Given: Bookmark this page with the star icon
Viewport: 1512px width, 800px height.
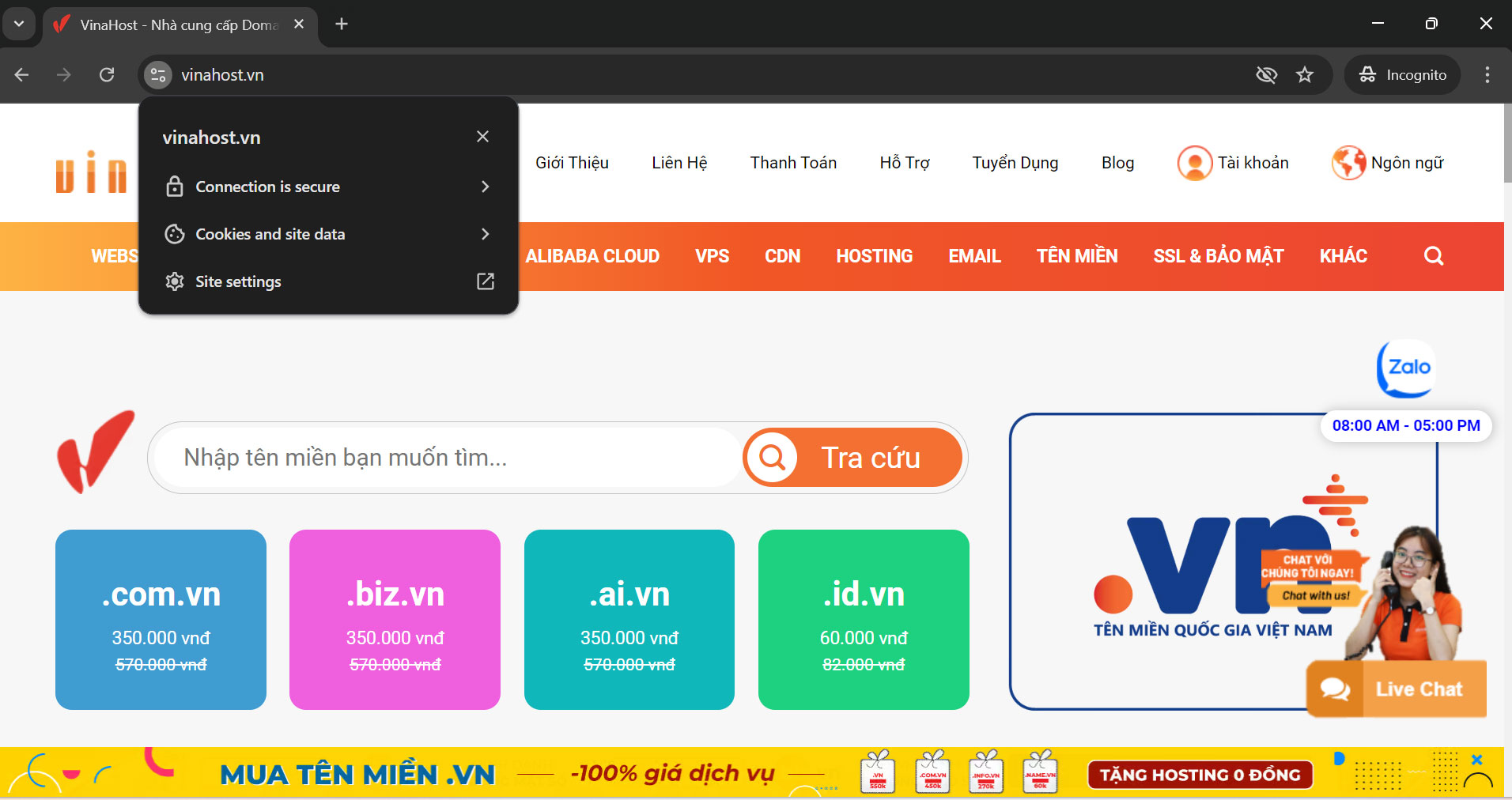Looking at the screenshot, I should coord(1305,75).
